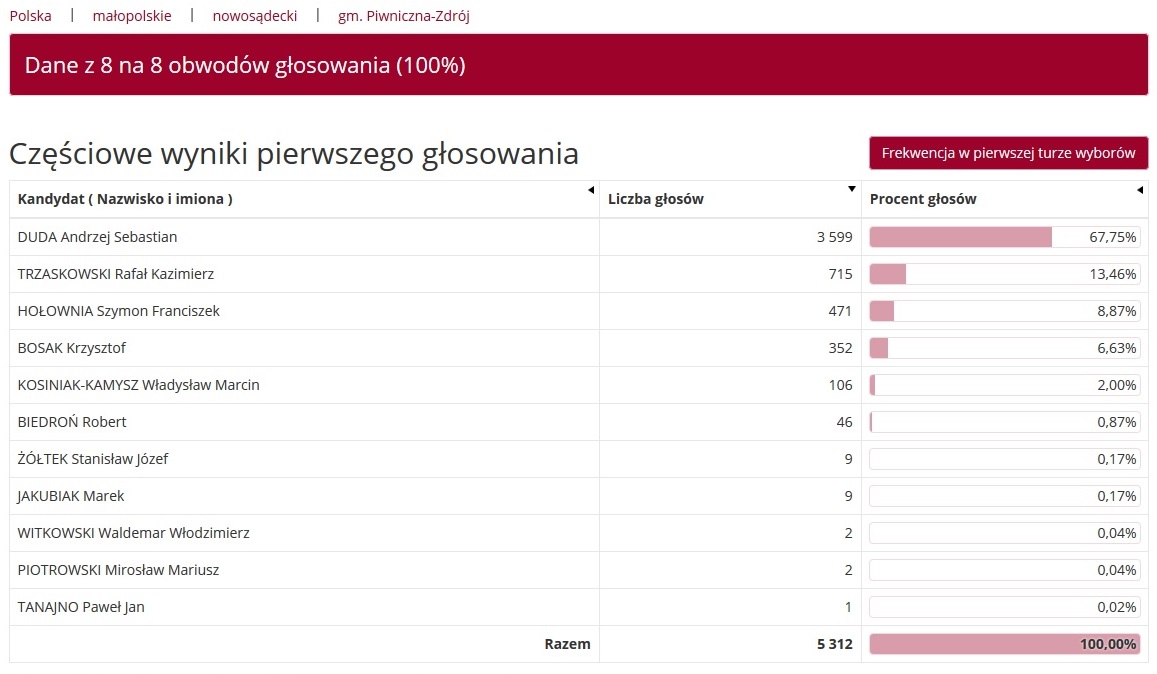This screenshot has width=1157, height=674.
Task: Go to the małopolskie breadcrumb link
Action: (132, 15)
